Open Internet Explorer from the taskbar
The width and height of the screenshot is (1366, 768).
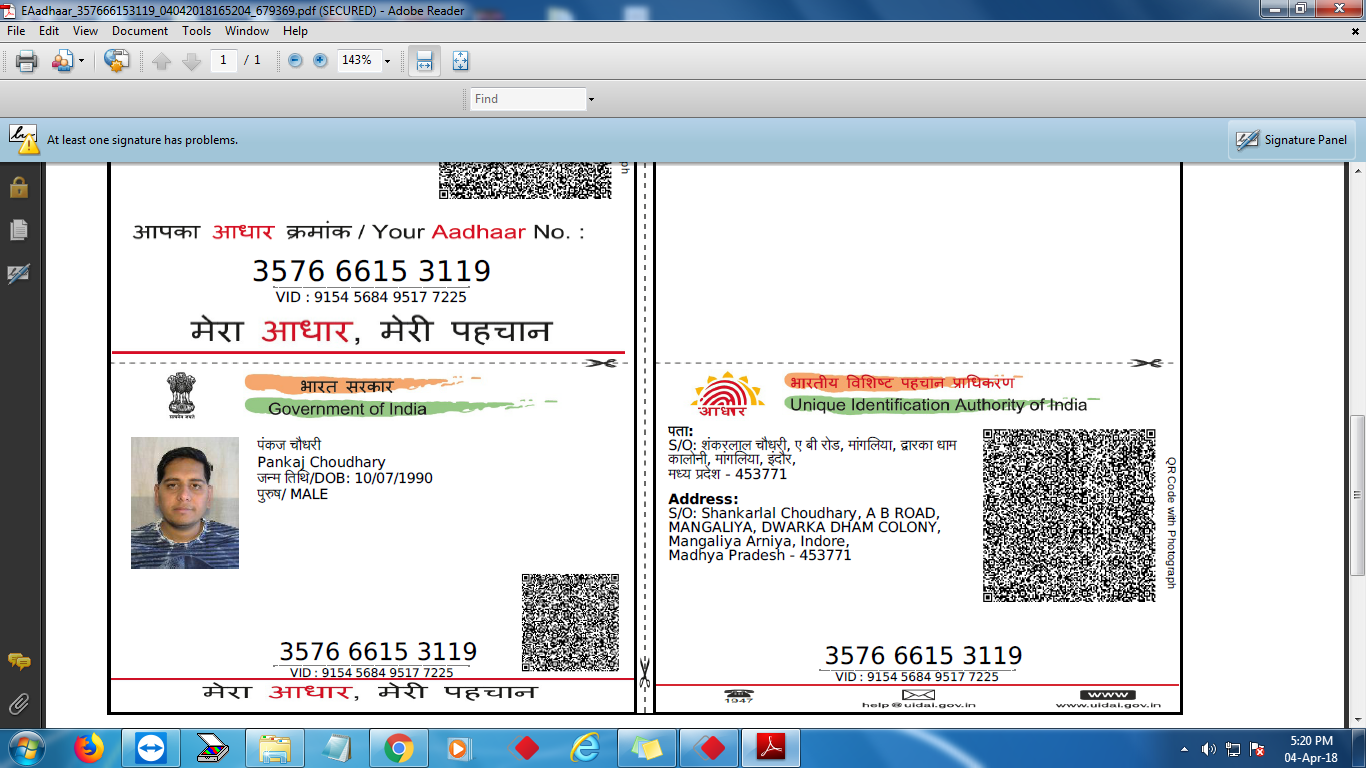585,748
